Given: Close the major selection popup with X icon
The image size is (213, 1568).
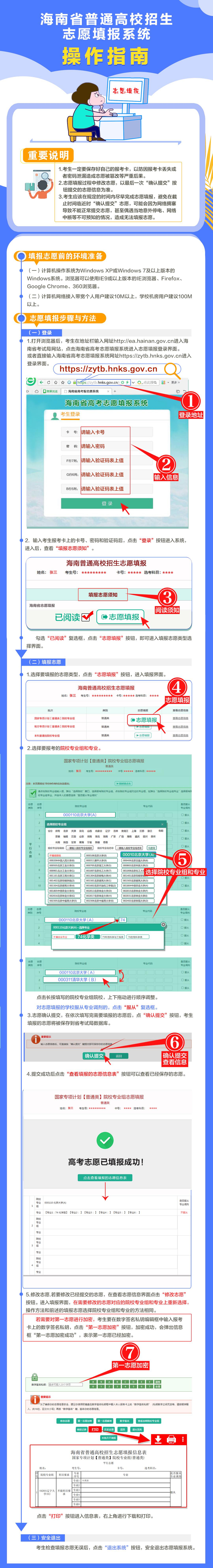Looking at the screenshot, I should click(x=163, y=924).
